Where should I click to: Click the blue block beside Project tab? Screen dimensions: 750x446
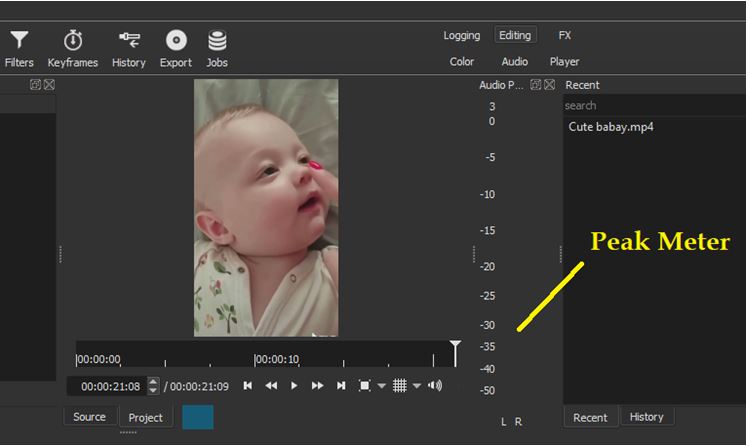(198, 417)
